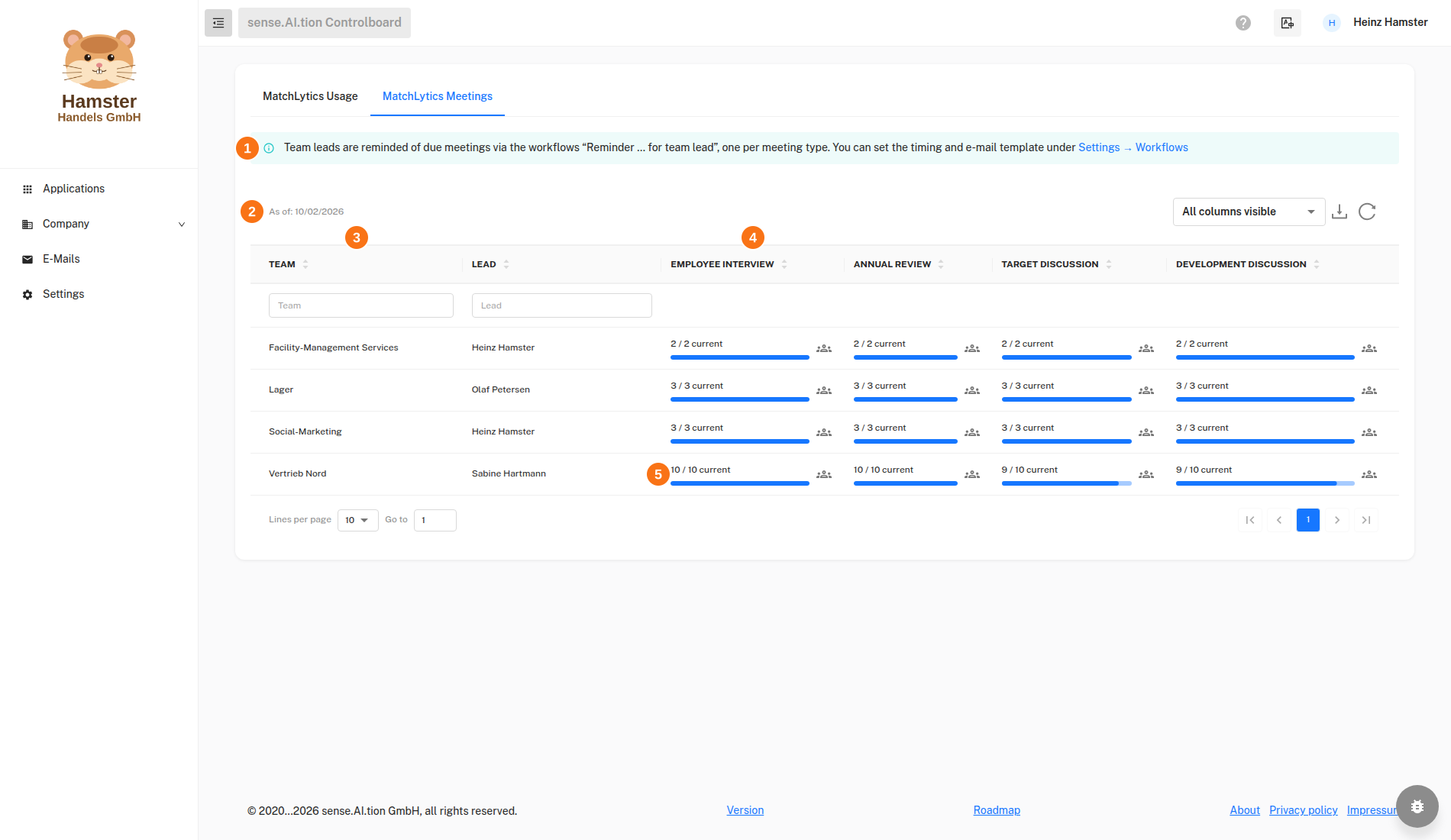Open the Roadmap footer link

(997, 810)
